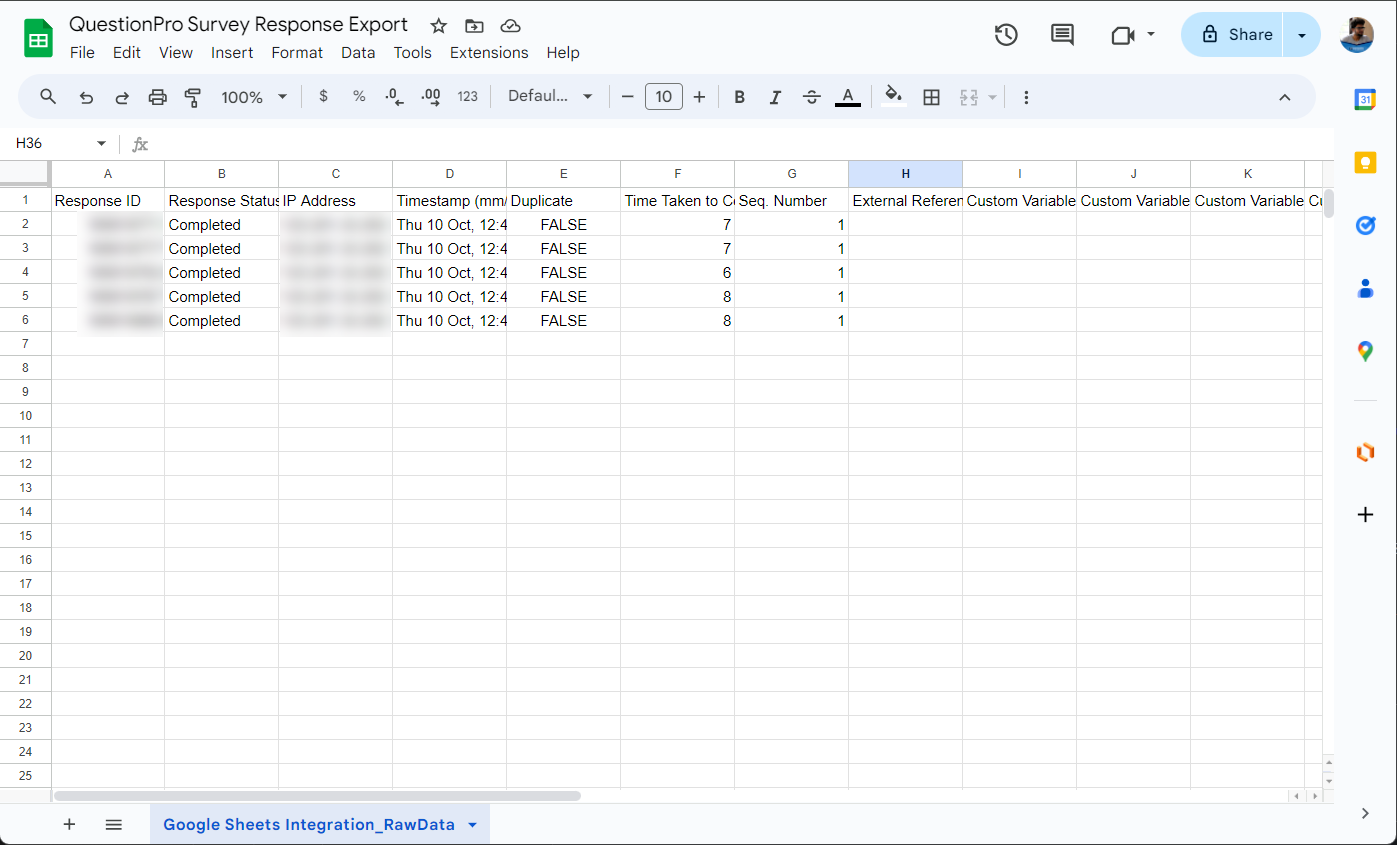Increase font size with plus button
This screenshot has width=1397, height=845.
(699, 97)
